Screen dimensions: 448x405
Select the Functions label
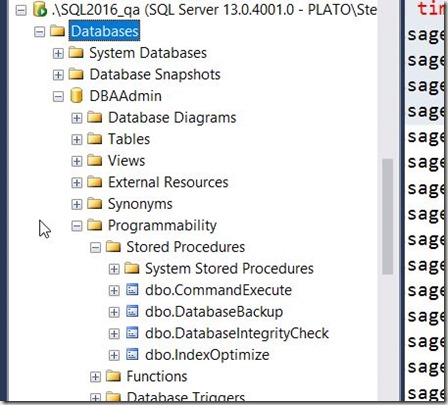click(x=157, y=376)
